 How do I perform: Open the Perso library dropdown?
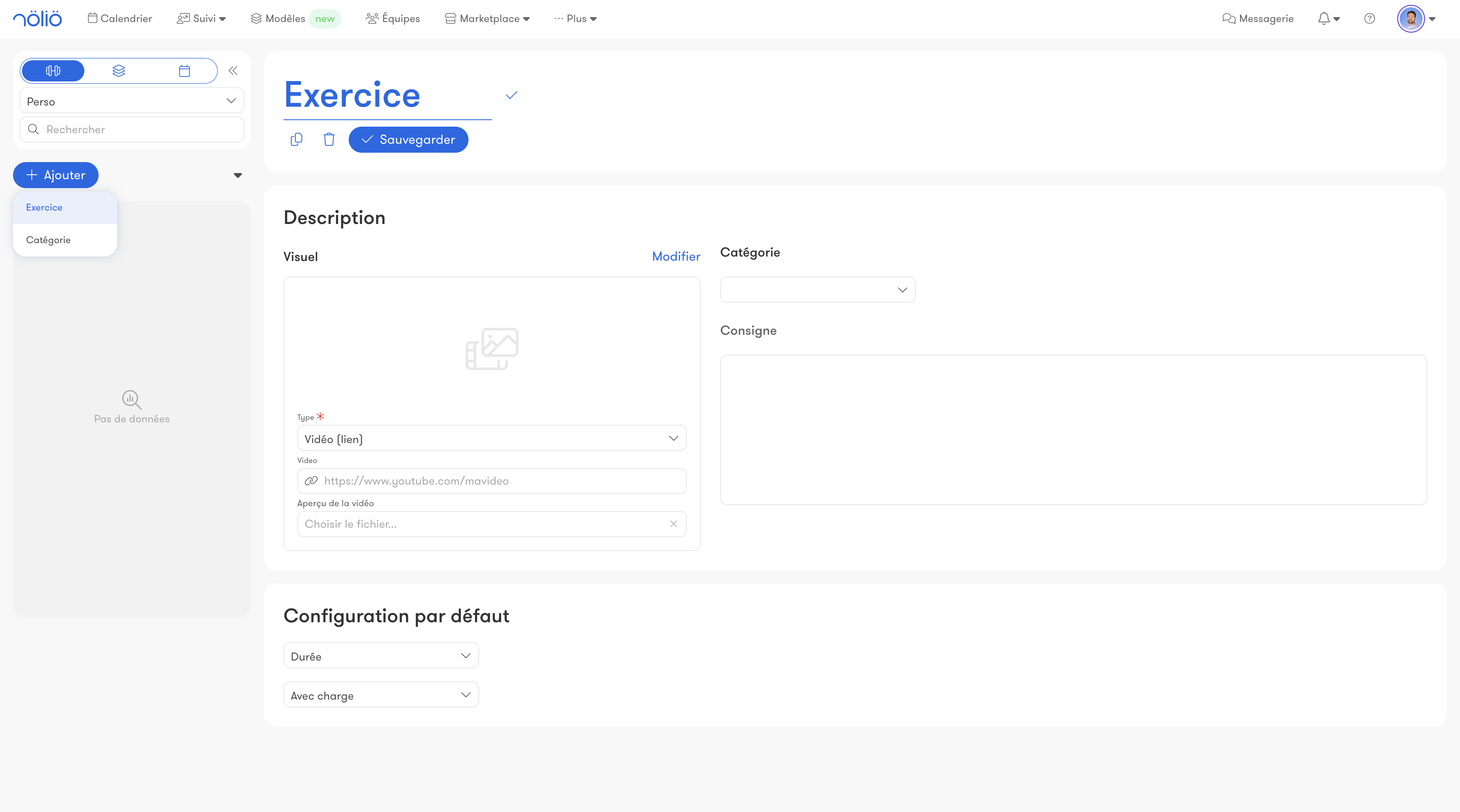(x=132, y=101)
